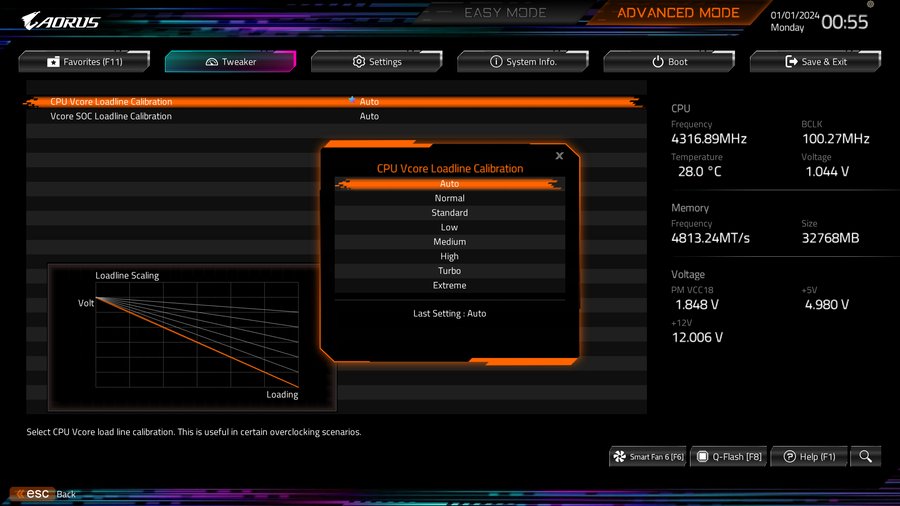Click memory frequency 4813.24MT/s value
Image resolution: width=900 pixels, height=506 pixels.
click(x=711, y=238)
